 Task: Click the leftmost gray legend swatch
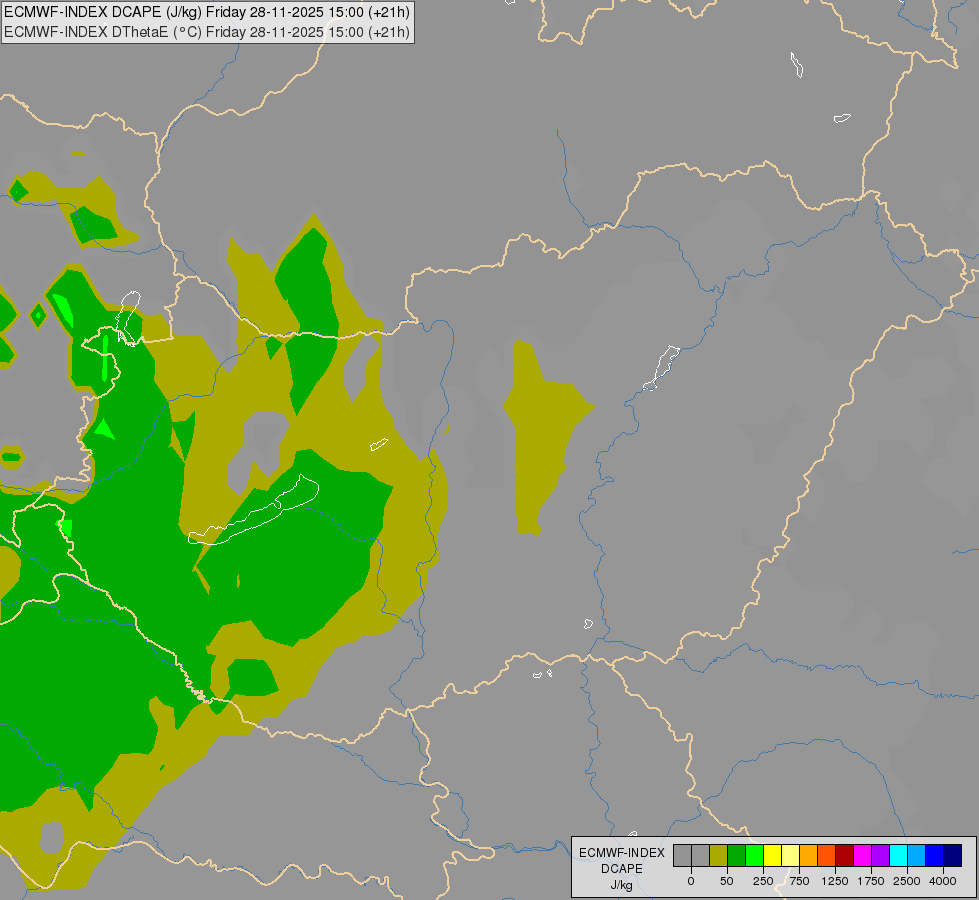point(682,856)
